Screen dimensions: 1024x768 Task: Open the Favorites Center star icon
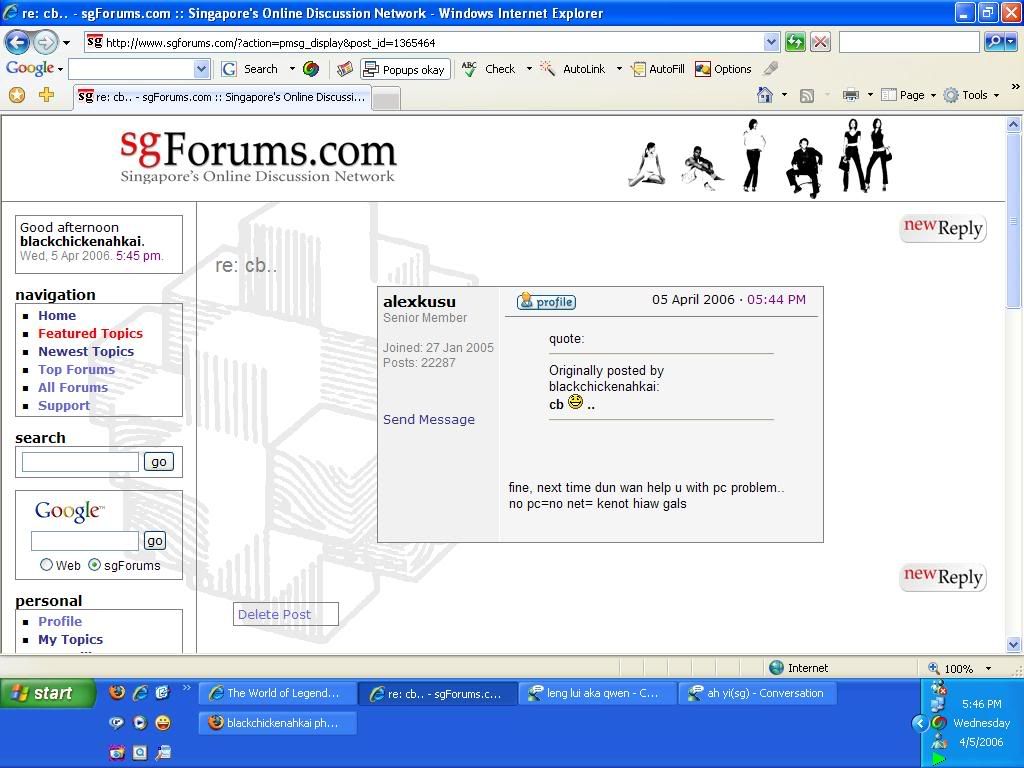point(17,95)
